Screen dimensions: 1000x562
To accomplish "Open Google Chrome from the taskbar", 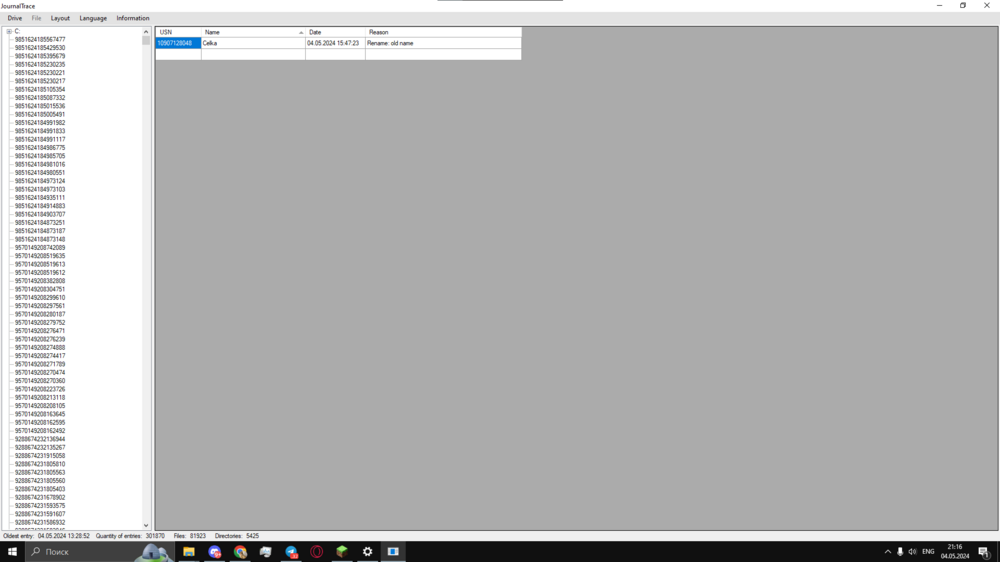I will click(240, 552).
